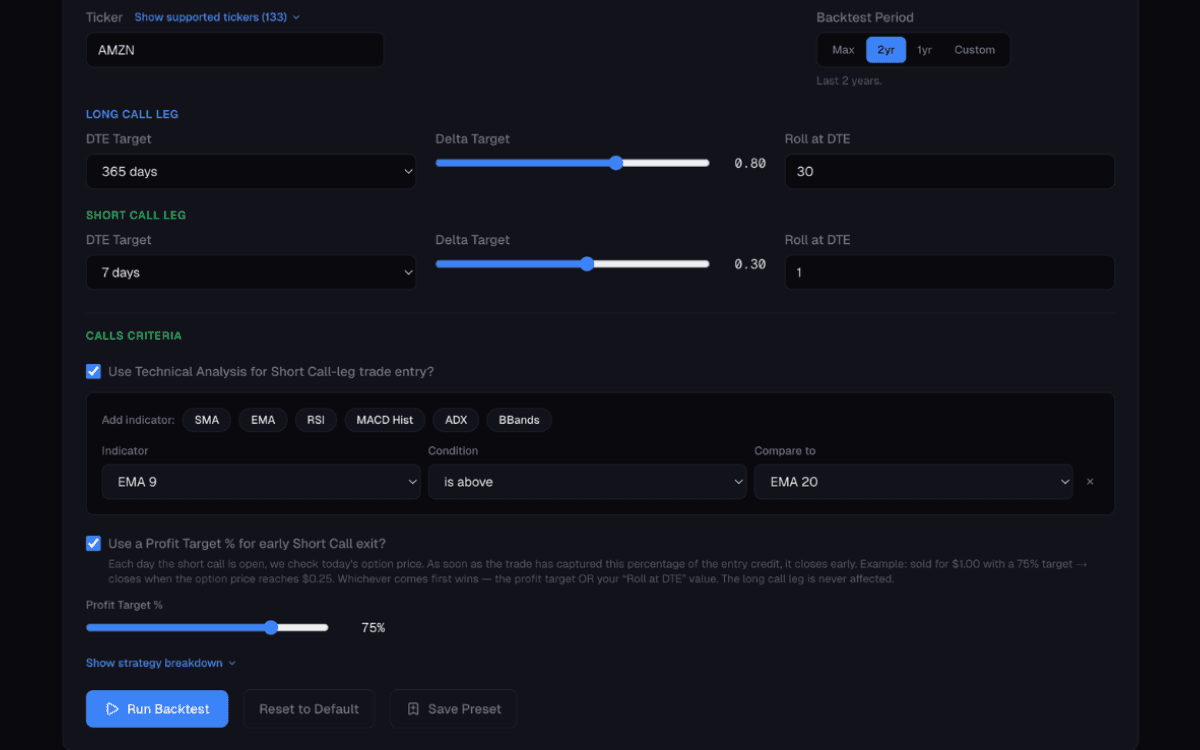Viewport: 1200px width, 750px height.
Task: Add ADX indicator
Action: click(456, 420)
